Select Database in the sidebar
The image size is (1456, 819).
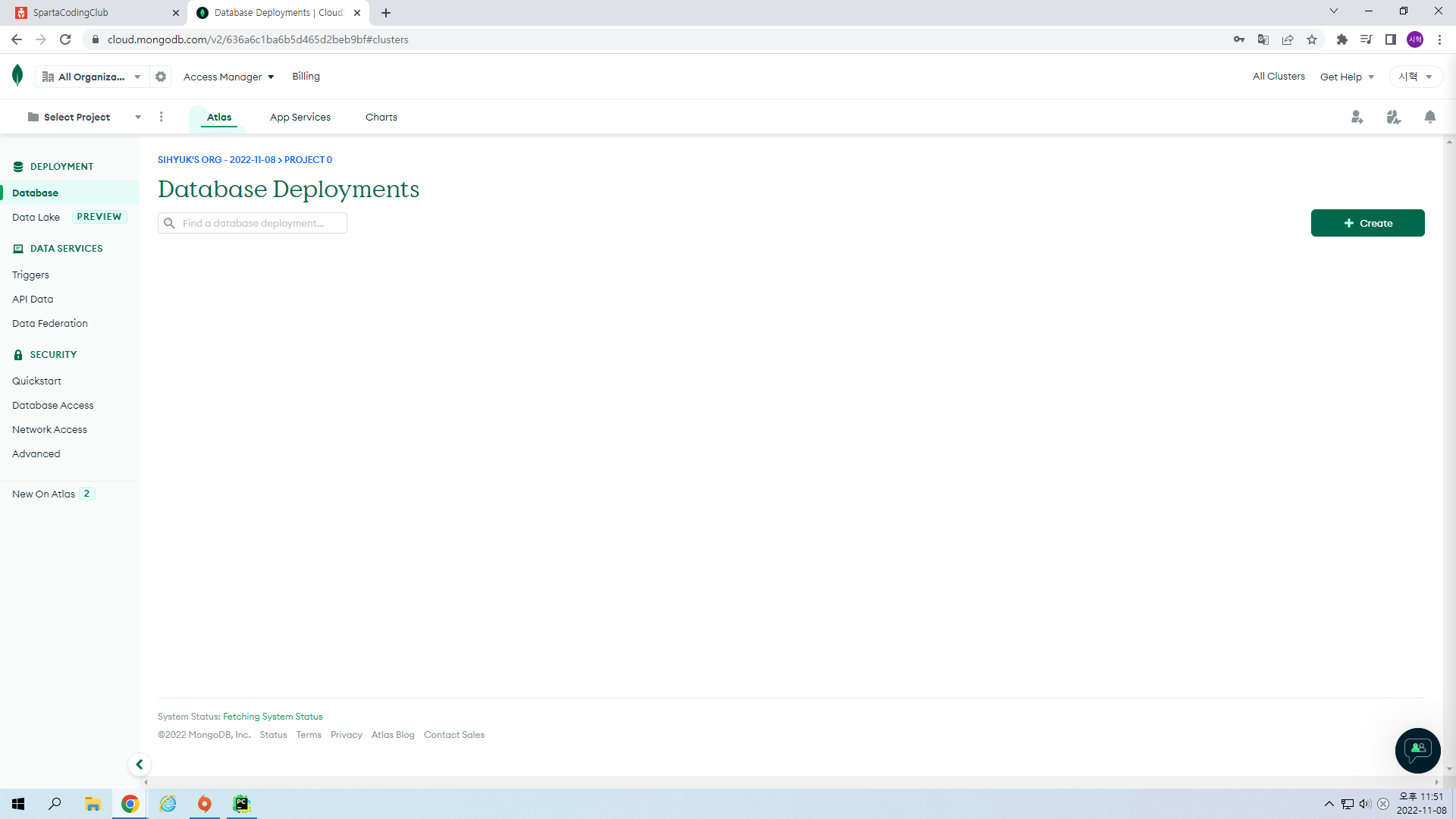click(x=70, y=193)
